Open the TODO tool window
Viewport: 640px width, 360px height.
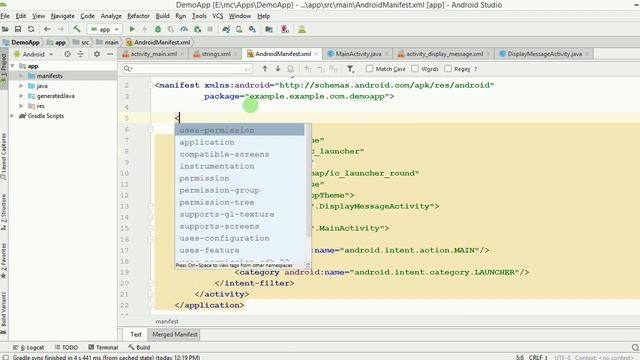click(x=67, y=347)
